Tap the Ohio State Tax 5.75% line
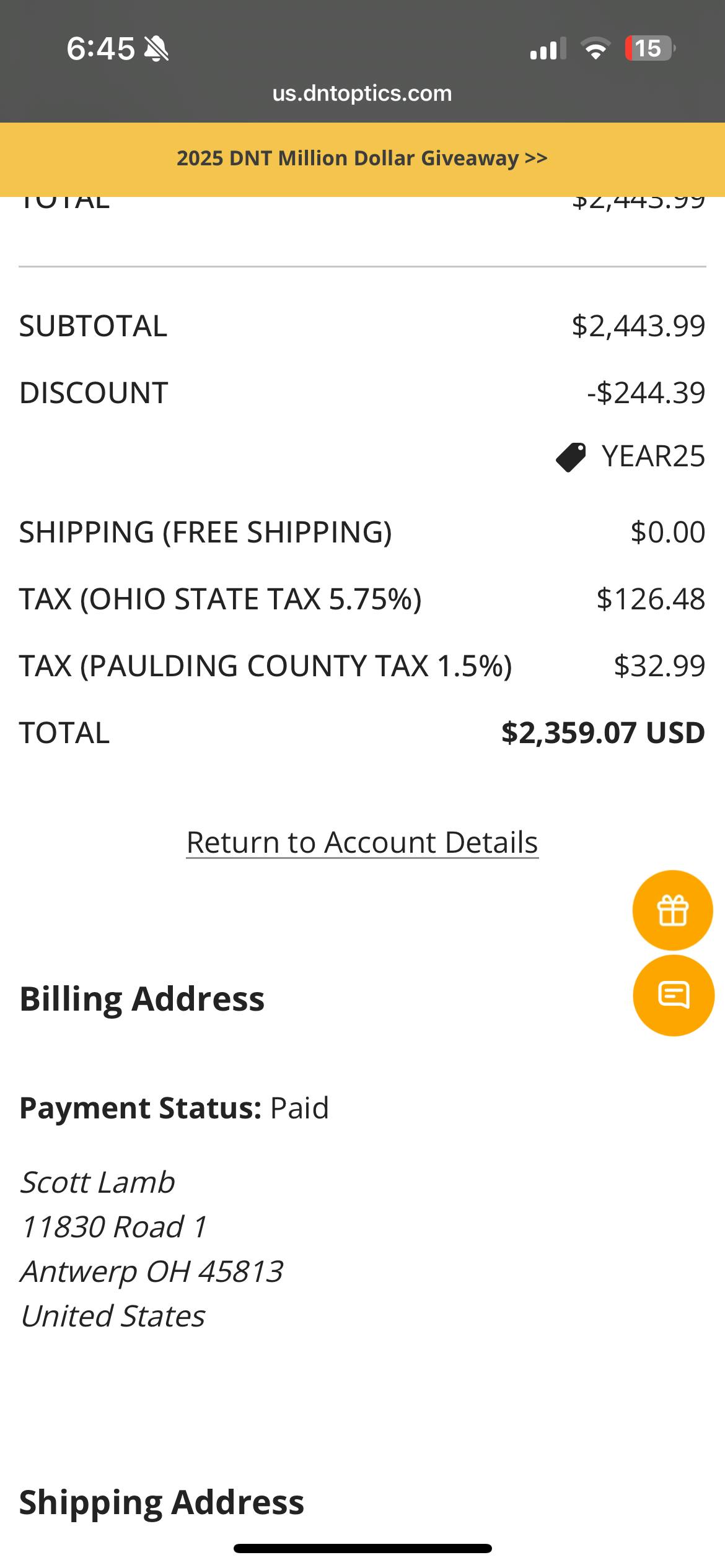This screenshot has width=725, height=1568. (220, 599)
